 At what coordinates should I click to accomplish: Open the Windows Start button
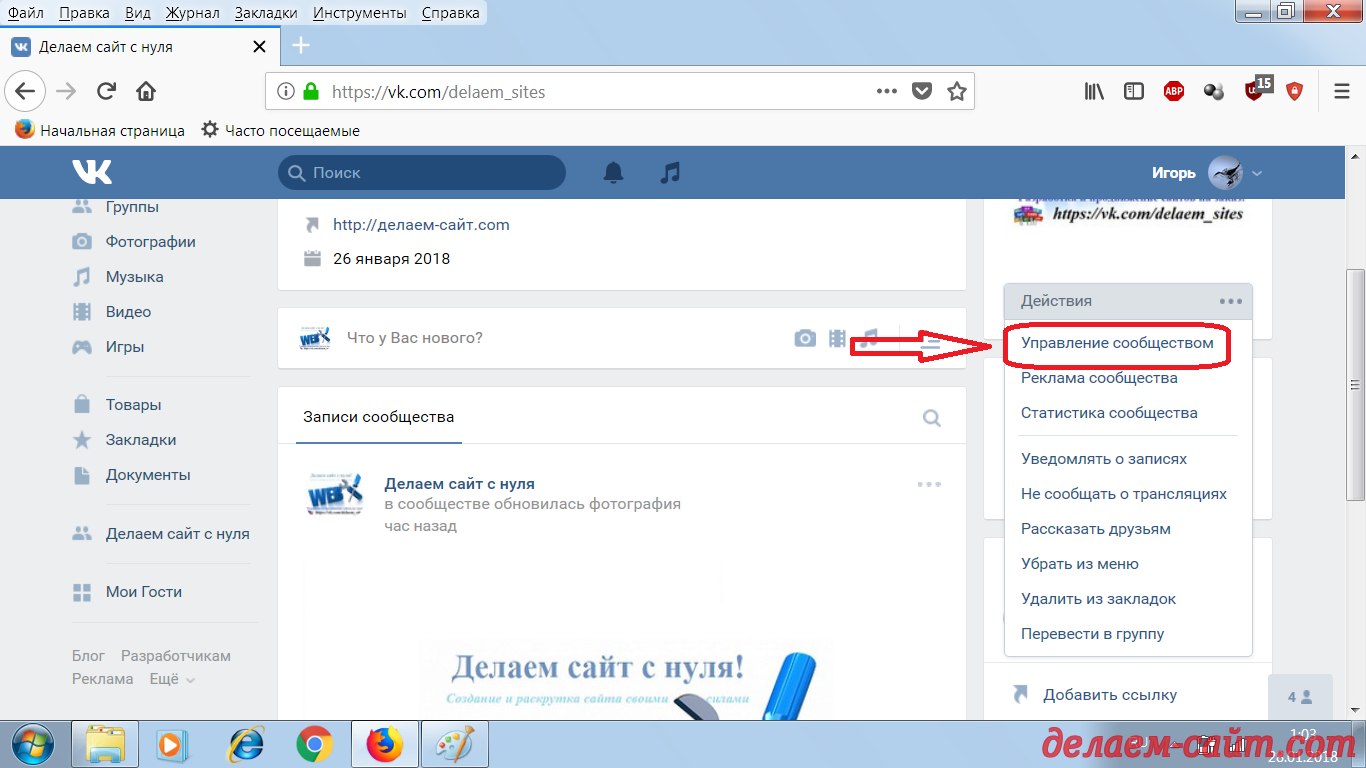point(34,744)
